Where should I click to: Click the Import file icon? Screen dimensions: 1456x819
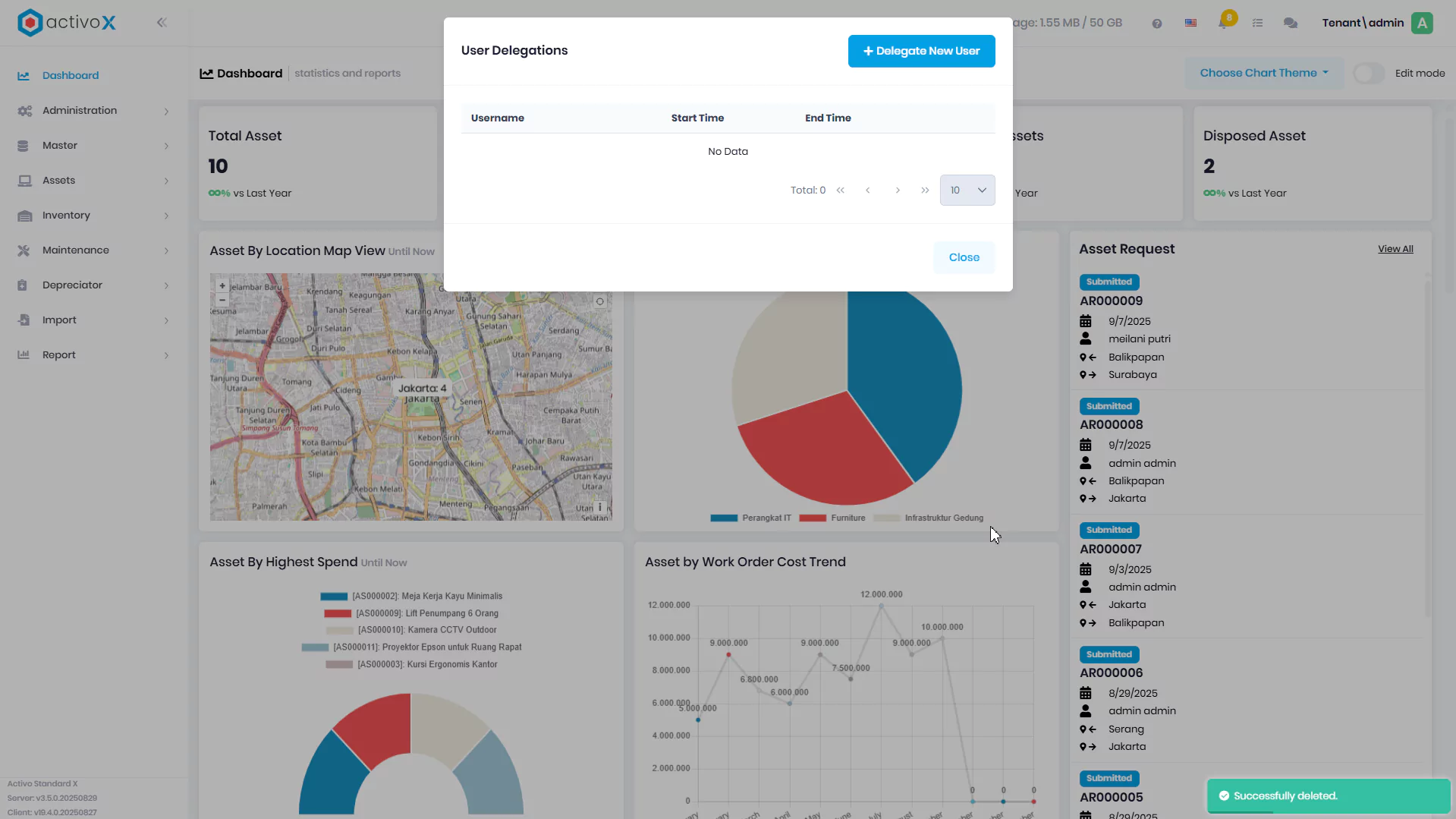[24, 320]
